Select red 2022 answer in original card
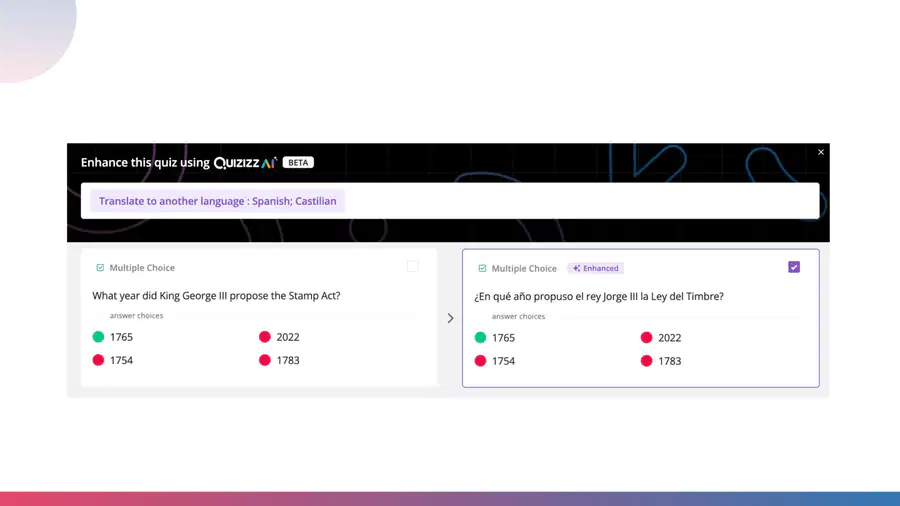 click(279, 337)
